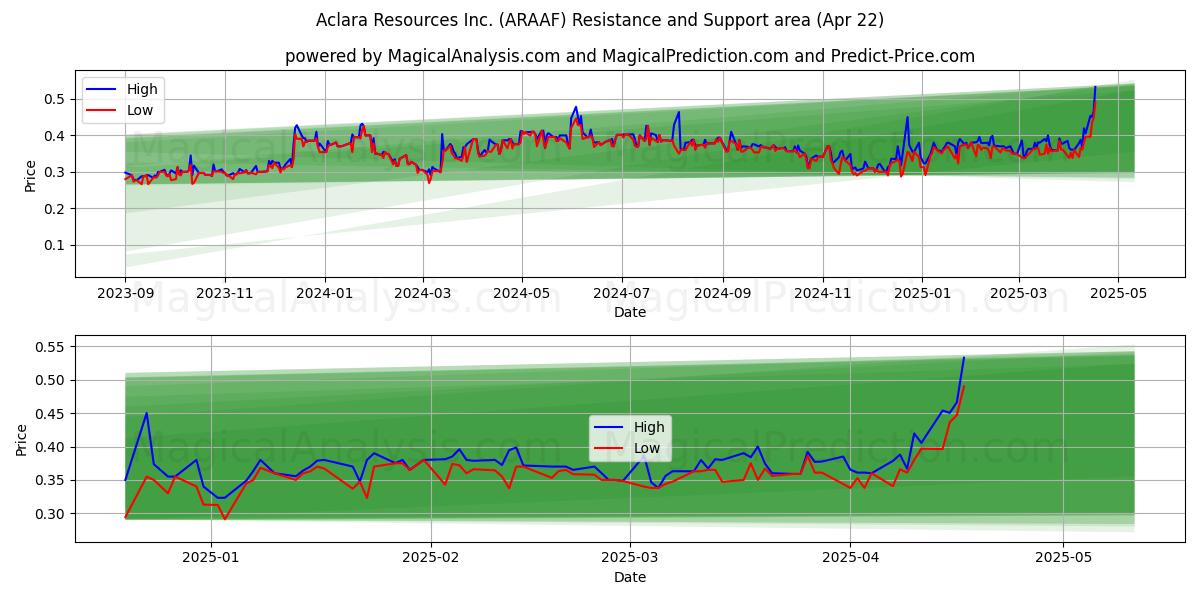Image resolution: width=1200 pixels, height=600 pixels.
Task: Click the '2024-03' date tick label
Action: [x=422, y=294]
